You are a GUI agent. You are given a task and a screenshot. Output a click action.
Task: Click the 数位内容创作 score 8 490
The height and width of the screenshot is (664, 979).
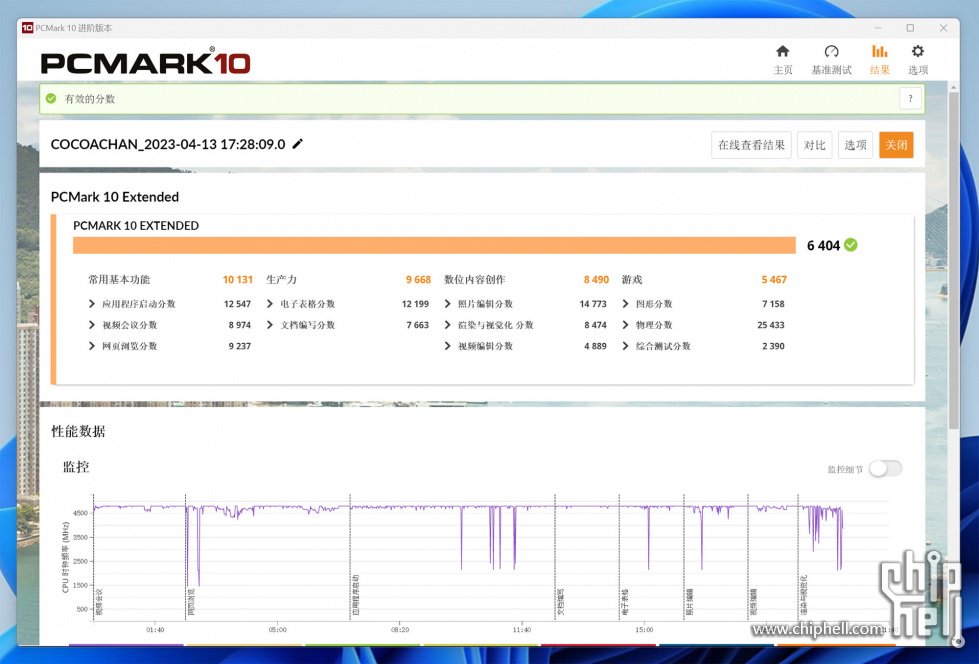596,280
